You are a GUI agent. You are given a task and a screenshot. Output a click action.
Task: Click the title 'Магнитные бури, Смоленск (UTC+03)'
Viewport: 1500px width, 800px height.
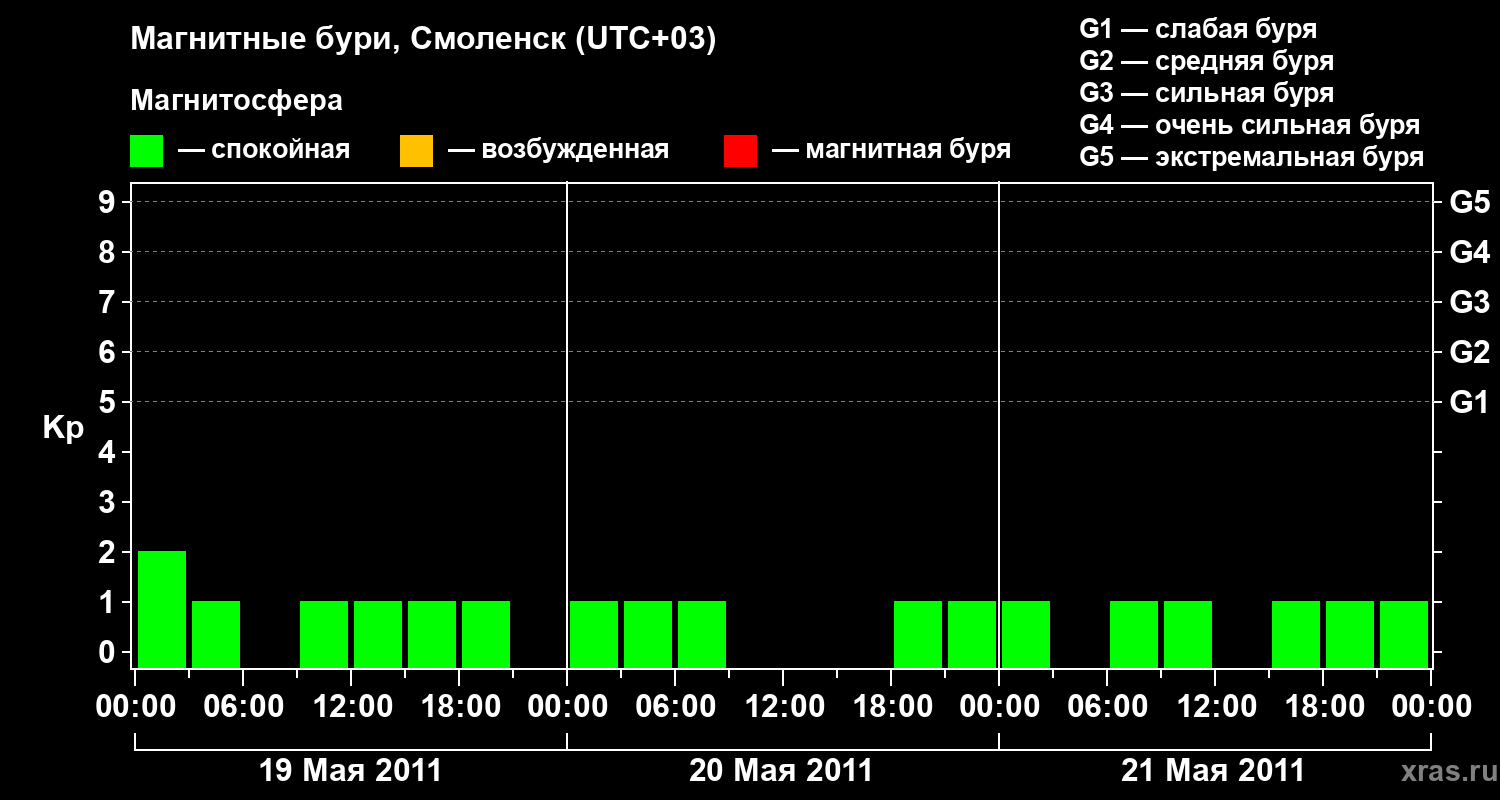pos(424,40)
